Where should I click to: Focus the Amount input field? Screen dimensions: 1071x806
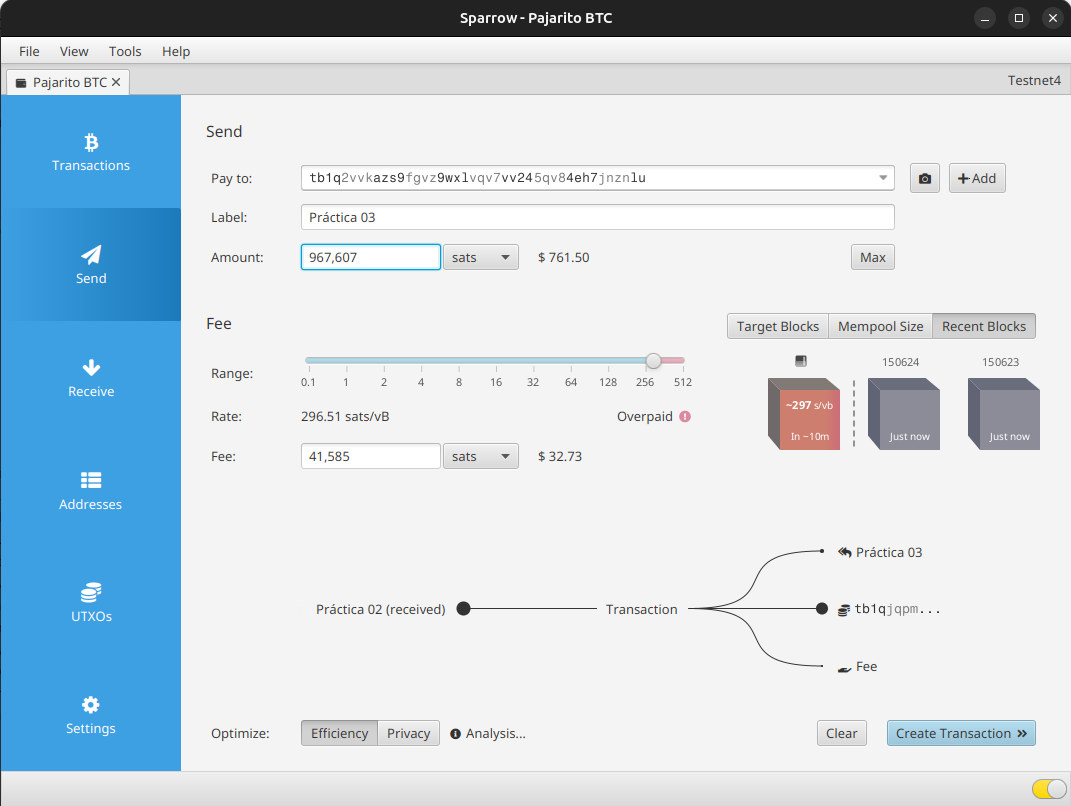tap(371, 258)
